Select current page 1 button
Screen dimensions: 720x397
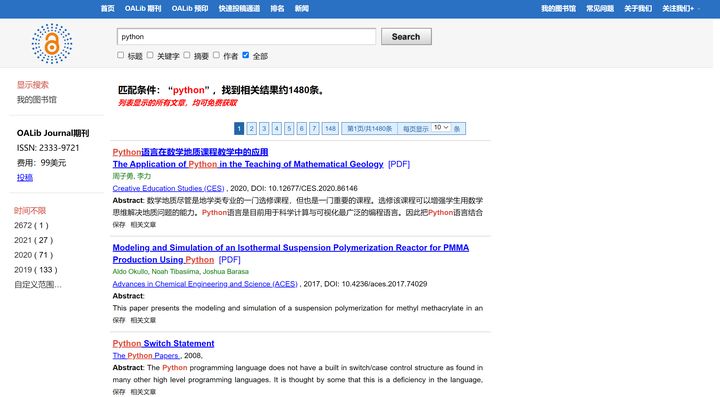click(x=239, y=129)
